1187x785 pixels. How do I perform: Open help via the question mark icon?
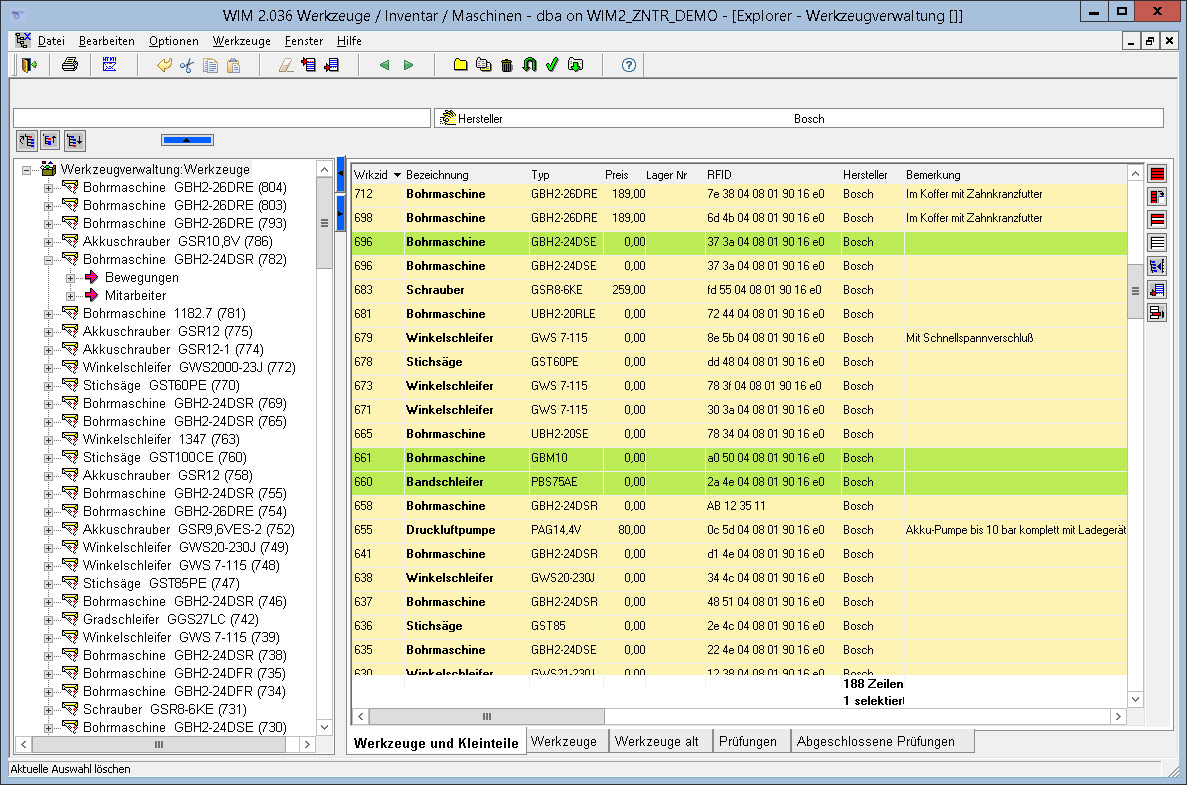(628, 65)
